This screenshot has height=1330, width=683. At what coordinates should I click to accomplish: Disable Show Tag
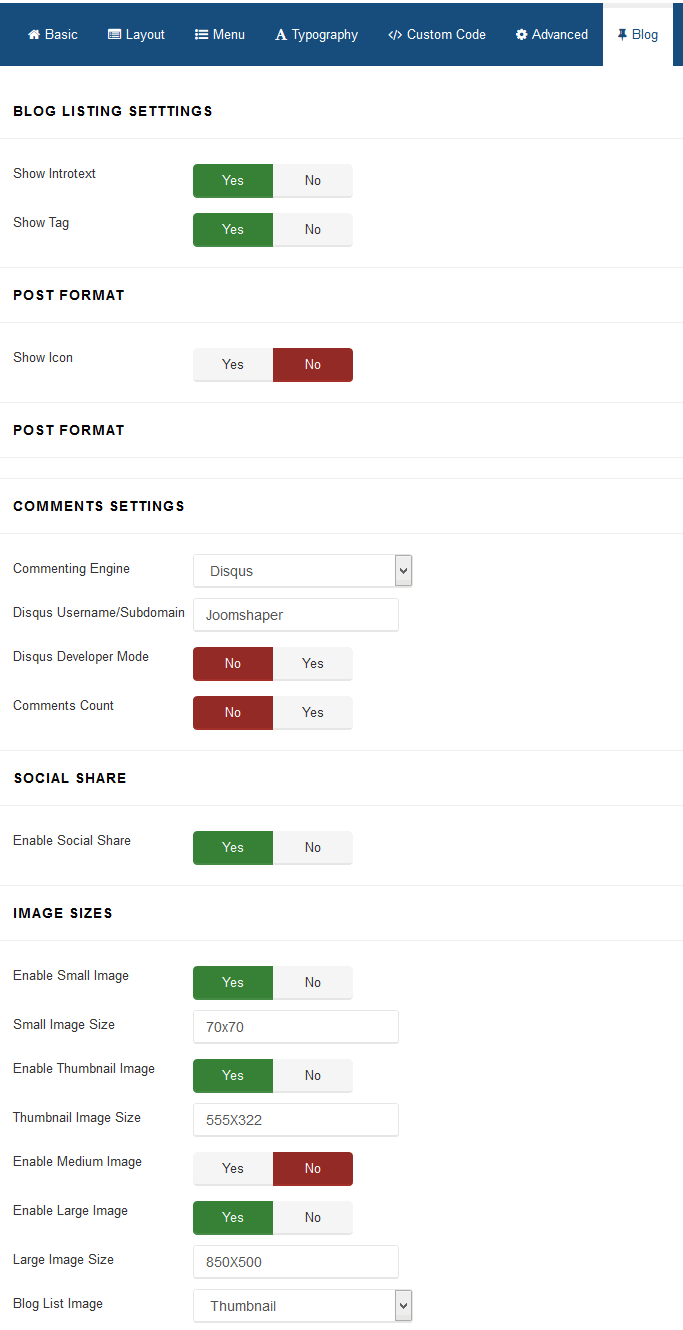(x=313, y=230)
